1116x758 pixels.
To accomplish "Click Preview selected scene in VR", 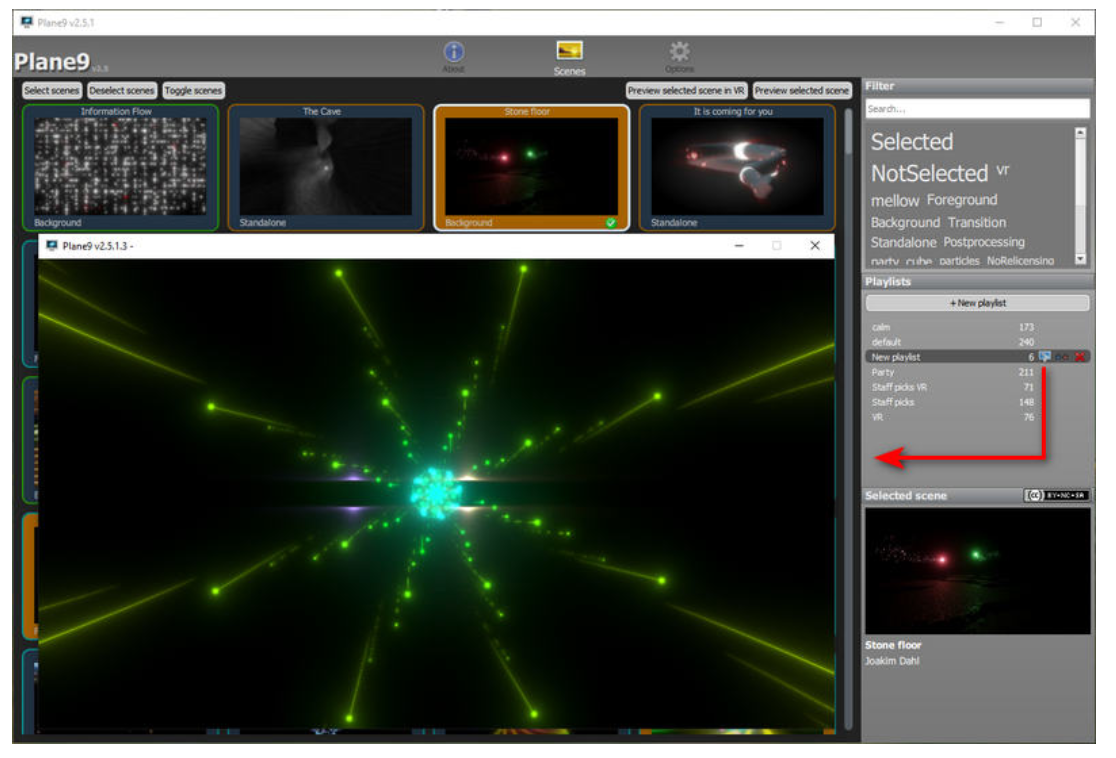I will click(686, 91).
